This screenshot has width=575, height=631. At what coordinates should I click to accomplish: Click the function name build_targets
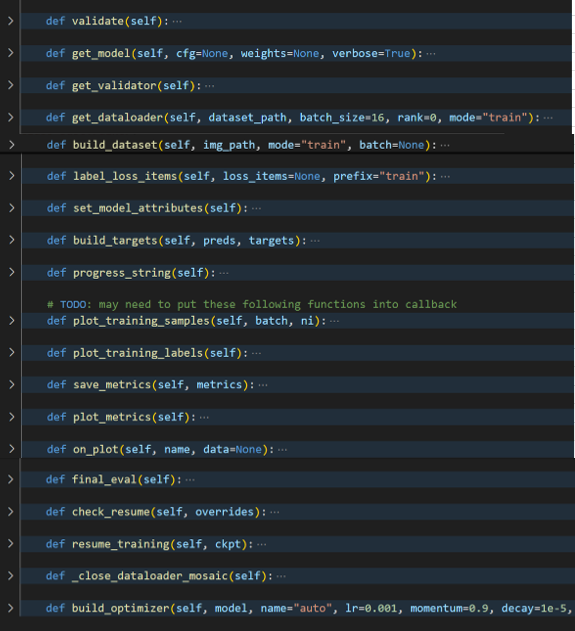click(115, 240)
